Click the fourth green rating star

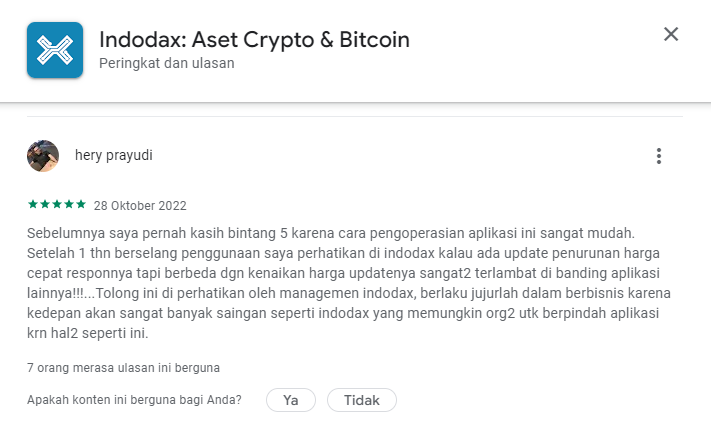[x=68, y=205]
